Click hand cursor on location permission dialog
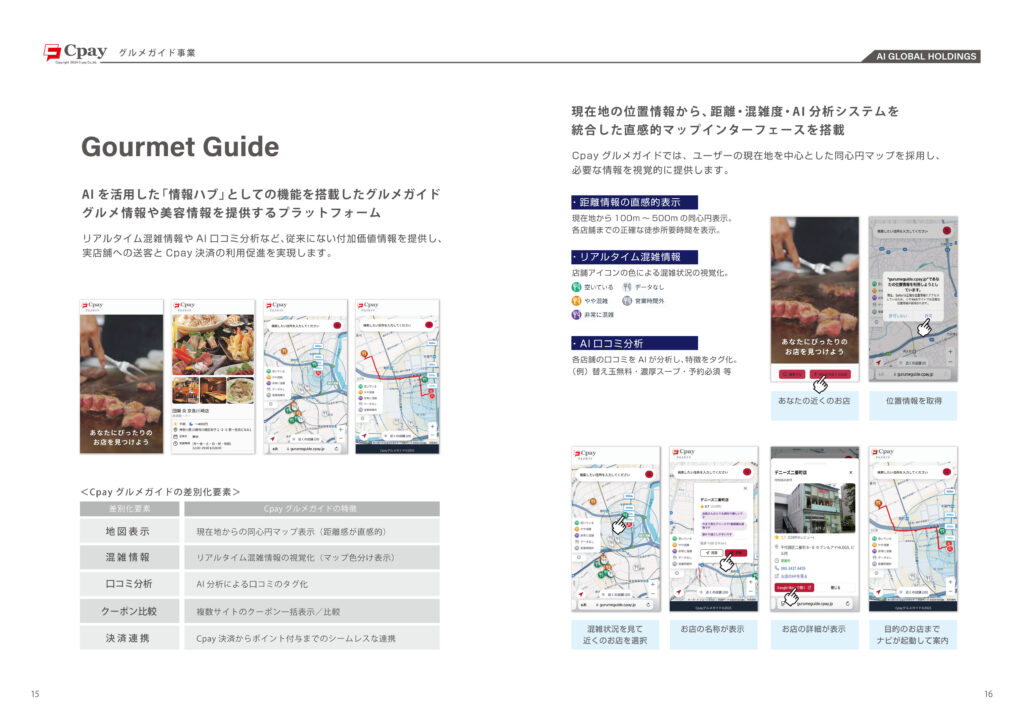 click(924, 328)
